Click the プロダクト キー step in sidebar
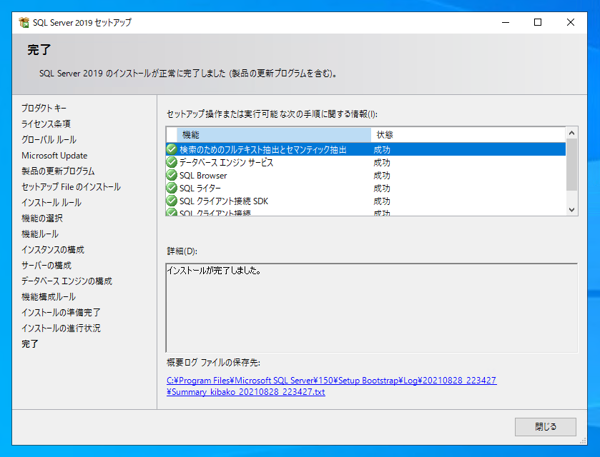 pos(44,108)
